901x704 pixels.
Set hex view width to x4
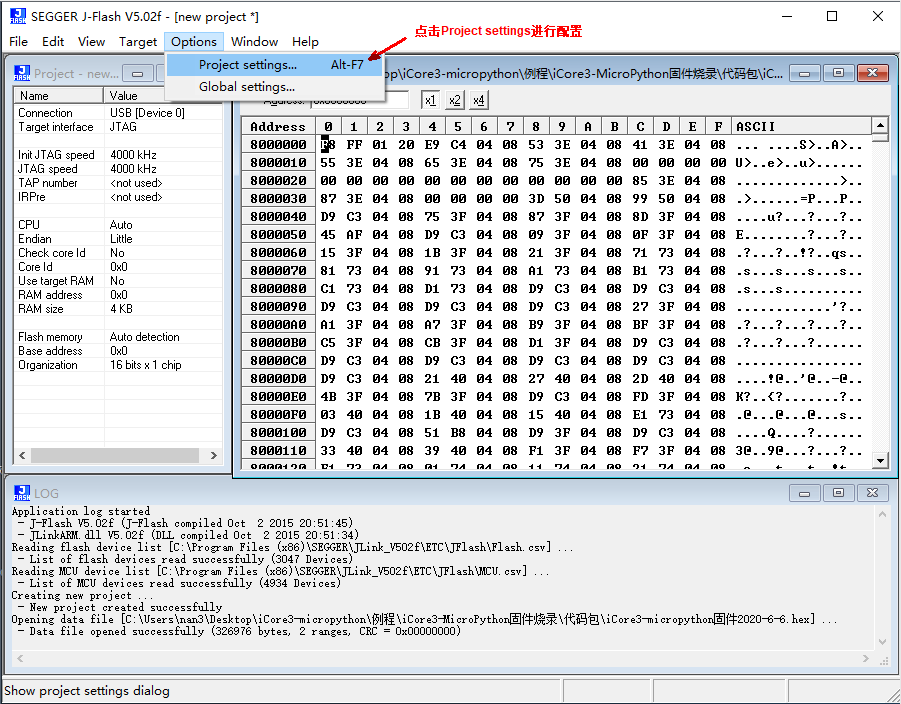479,100
